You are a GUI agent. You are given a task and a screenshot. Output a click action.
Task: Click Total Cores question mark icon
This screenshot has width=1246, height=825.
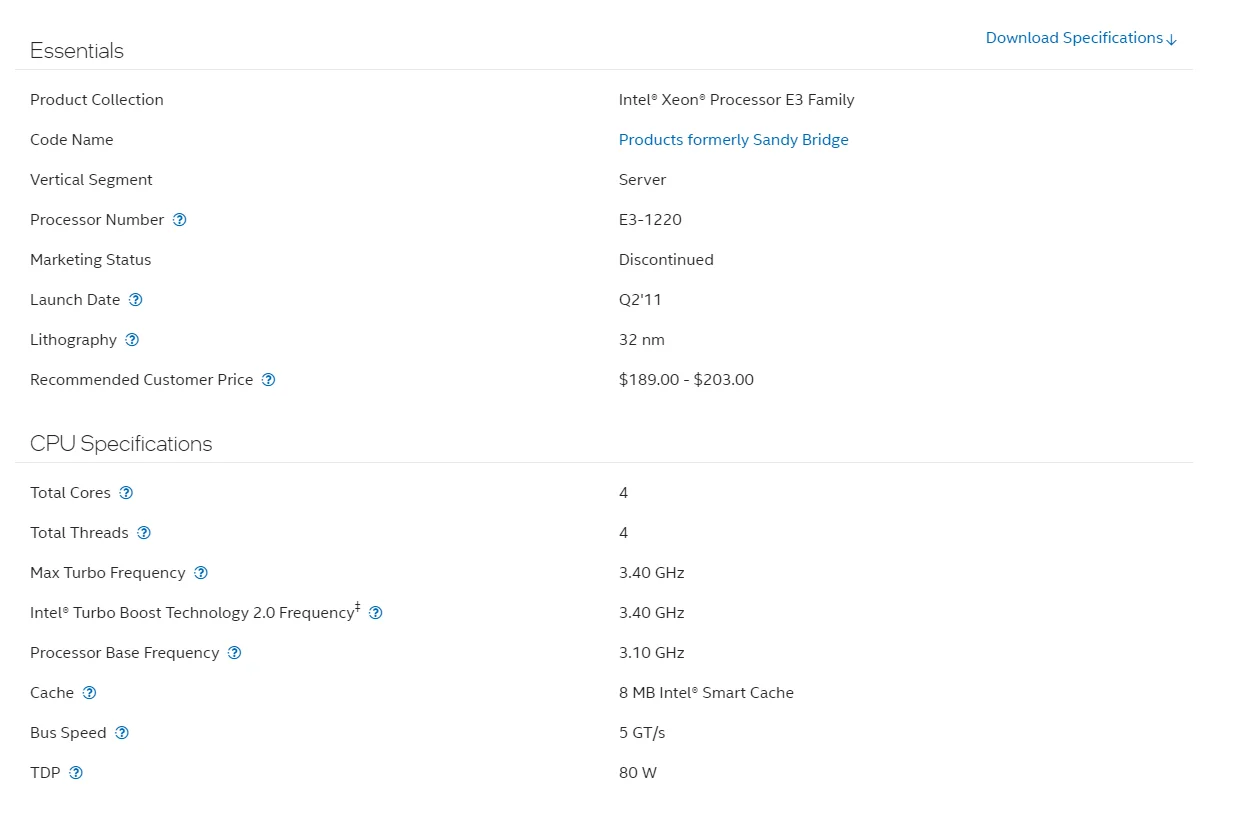[x=126, y=493]
